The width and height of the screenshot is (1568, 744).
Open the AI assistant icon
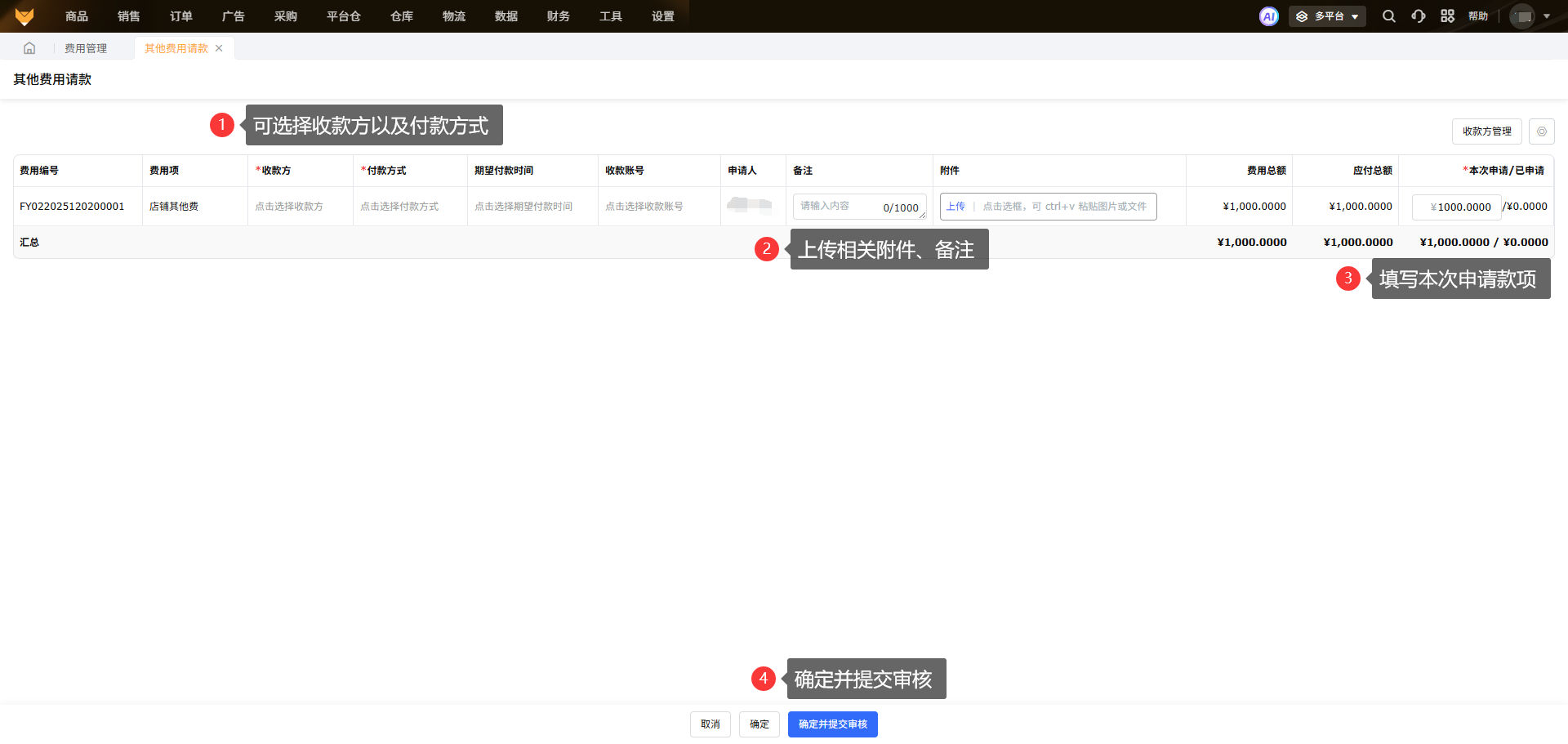click(x=1268, y=16)
